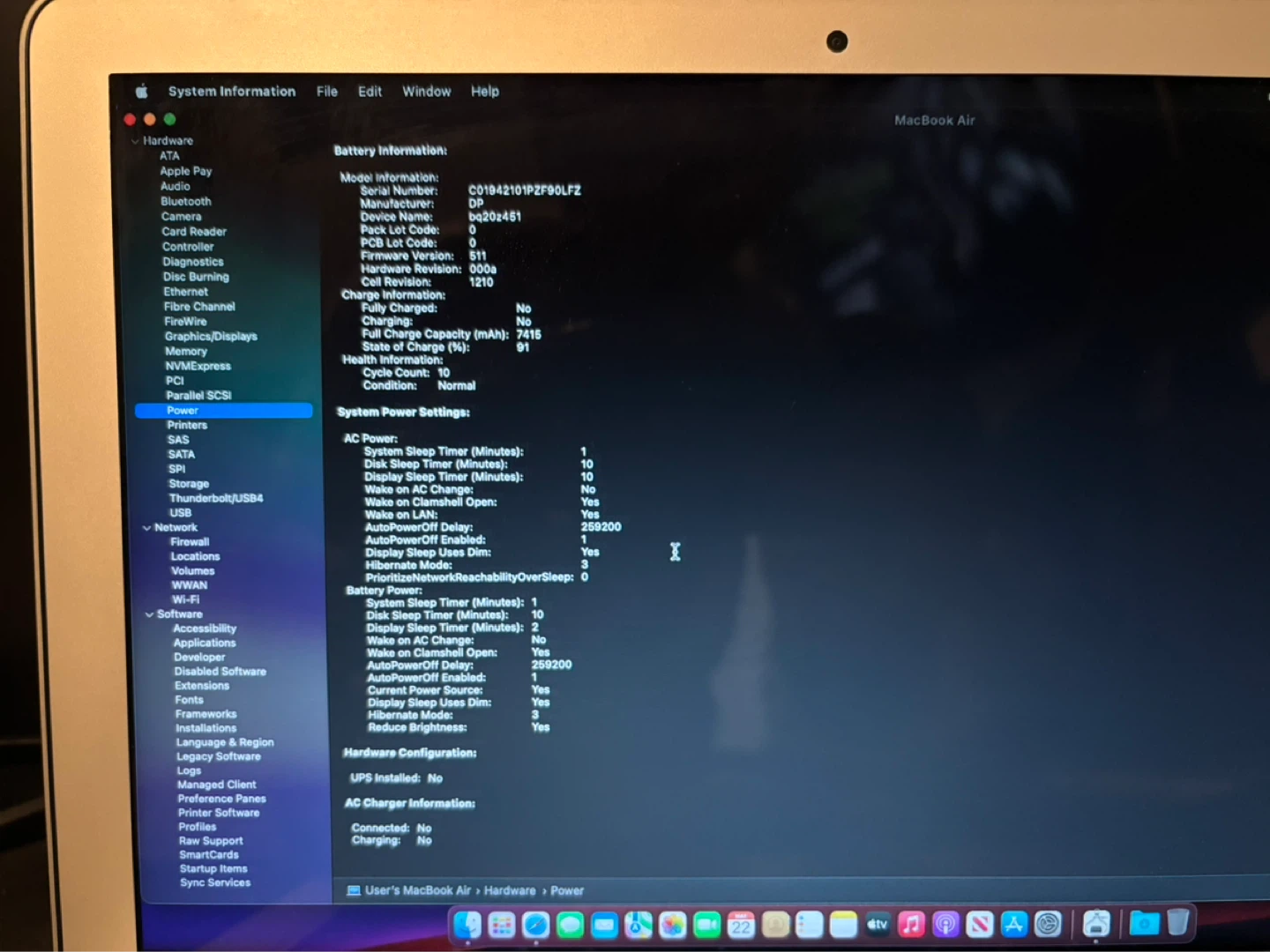Viewport: 1270px width, 952px height.
Task: Select Printers in the sidebar
Action: pos(187,425)
